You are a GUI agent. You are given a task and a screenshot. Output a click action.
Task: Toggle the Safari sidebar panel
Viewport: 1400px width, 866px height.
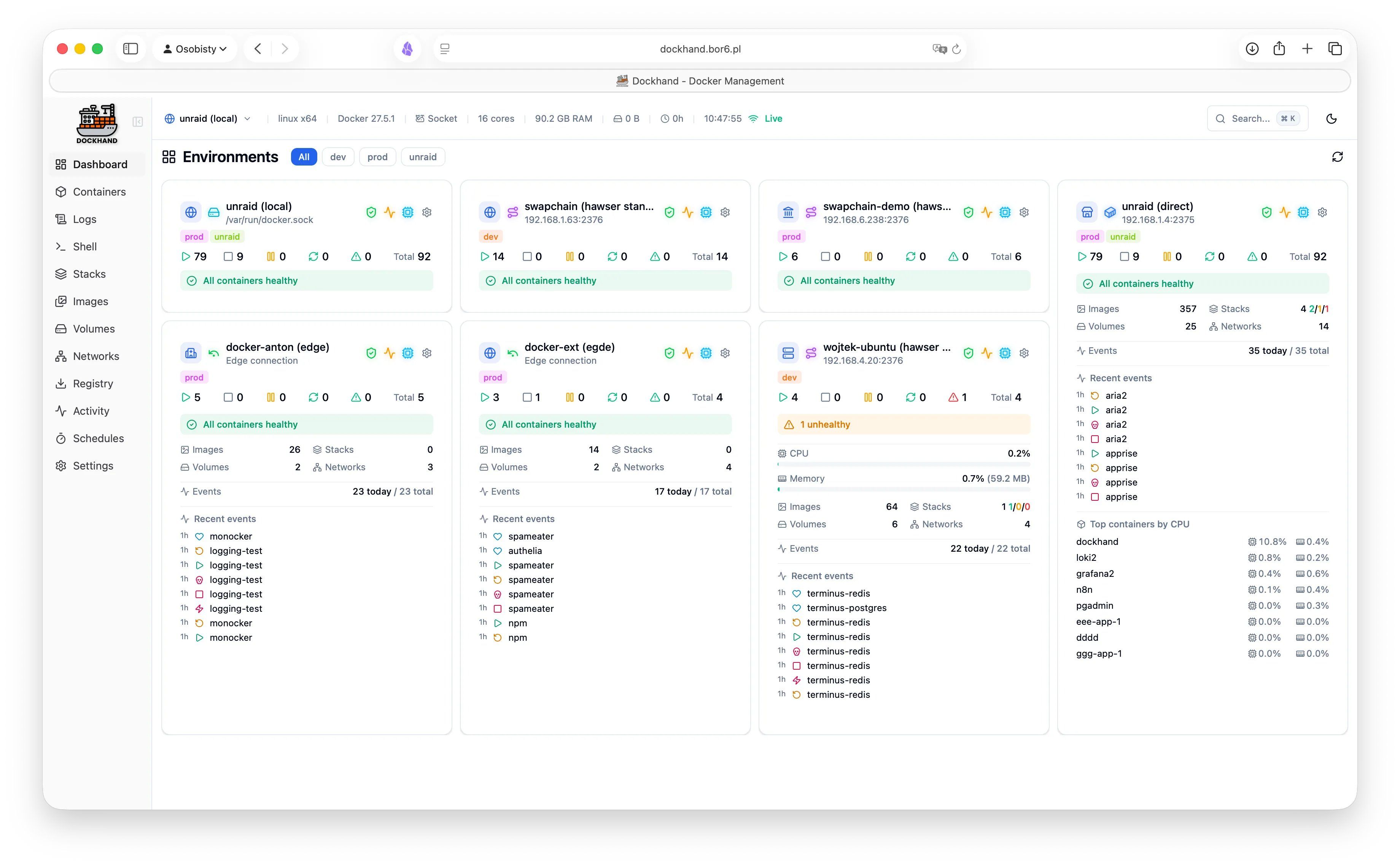(x=130, y=49)
